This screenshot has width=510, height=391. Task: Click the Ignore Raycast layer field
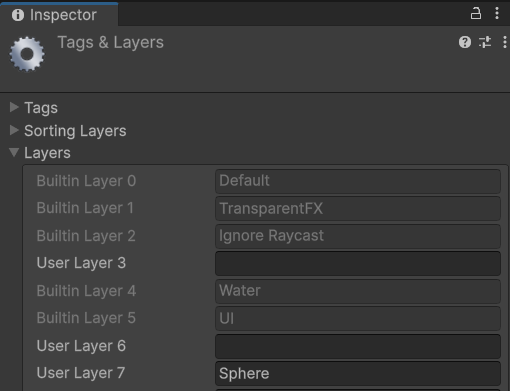point(358,236)
